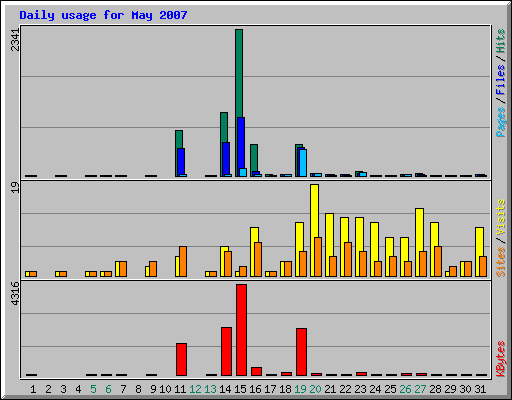
Task: Click the "Daily usage for May 2007" title
Action: [x=103, y=15]
